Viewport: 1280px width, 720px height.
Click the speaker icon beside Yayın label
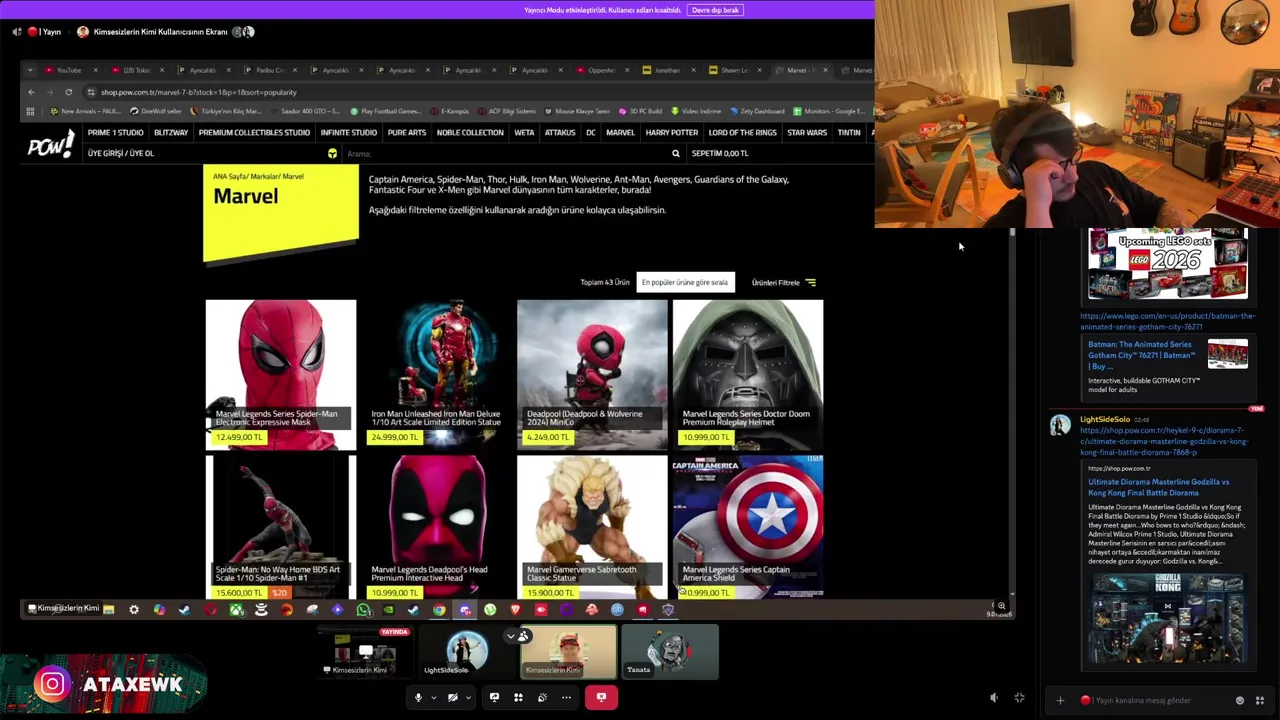click(x=16, y=32)
